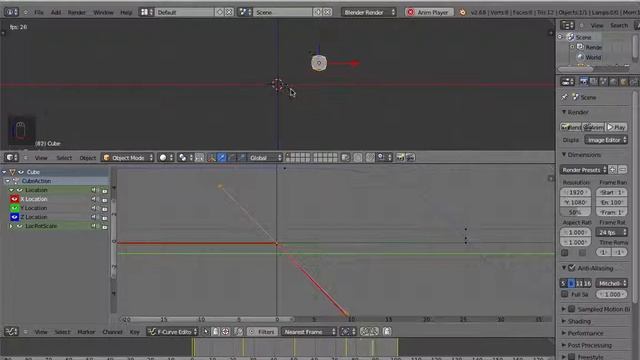Click the F-Curve editor type icon
Viewport: 640px width, 360px height.
[x=11, y=332]
